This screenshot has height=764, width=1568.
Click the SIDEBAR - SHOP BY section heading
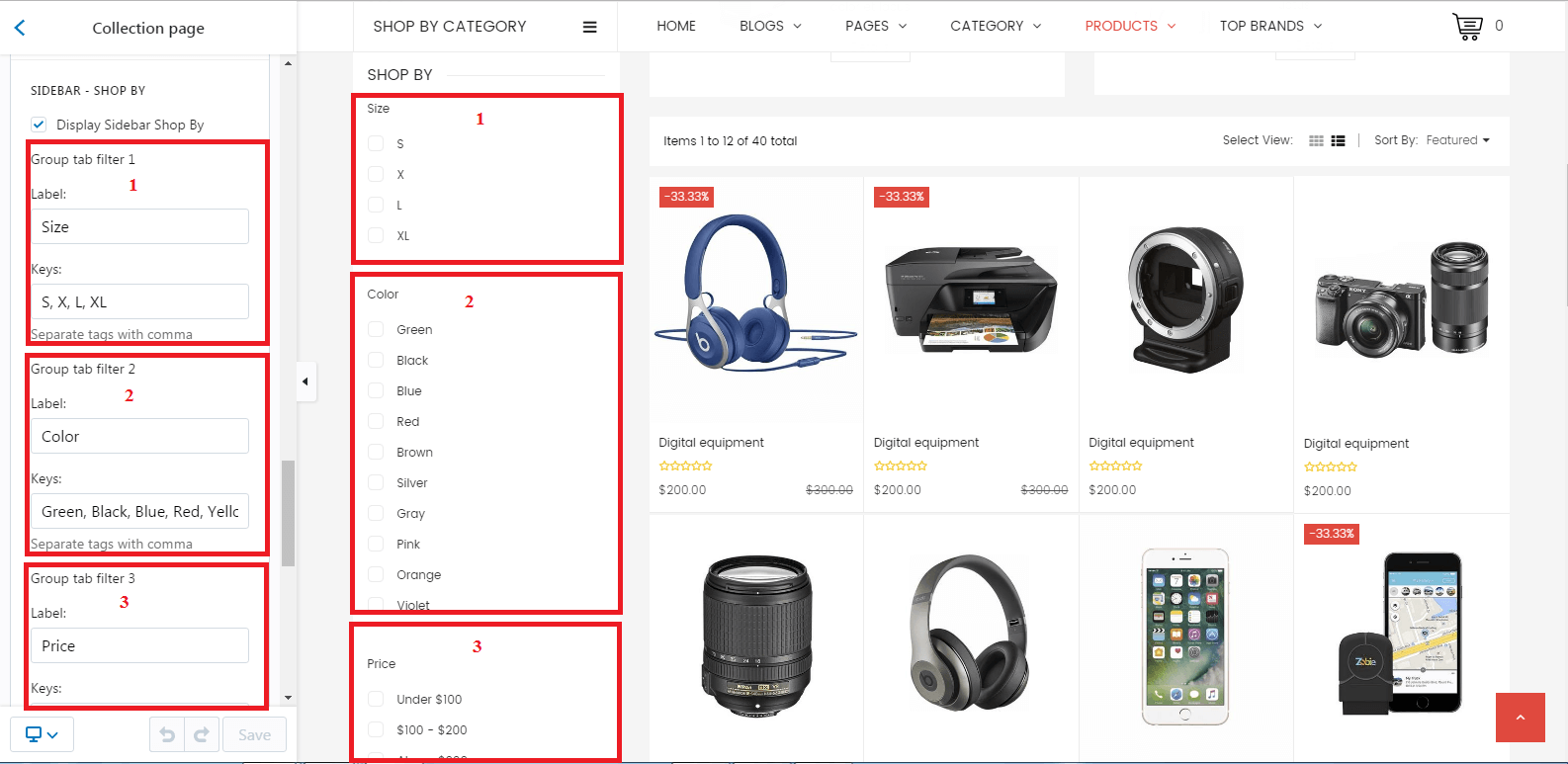[x=88, y=90]
